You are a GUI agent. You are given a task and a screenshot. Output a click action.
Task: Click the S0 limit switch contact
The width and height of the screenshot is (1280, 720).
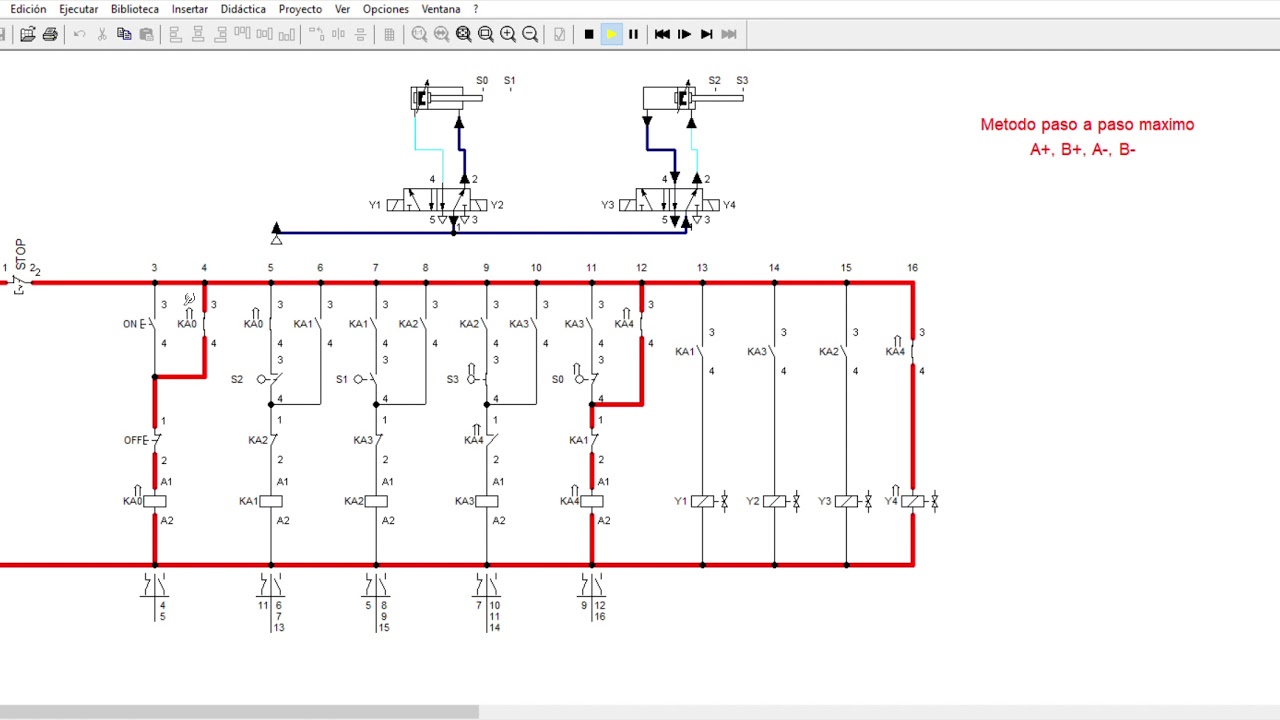pyautogui.click(x=589, y=379)
